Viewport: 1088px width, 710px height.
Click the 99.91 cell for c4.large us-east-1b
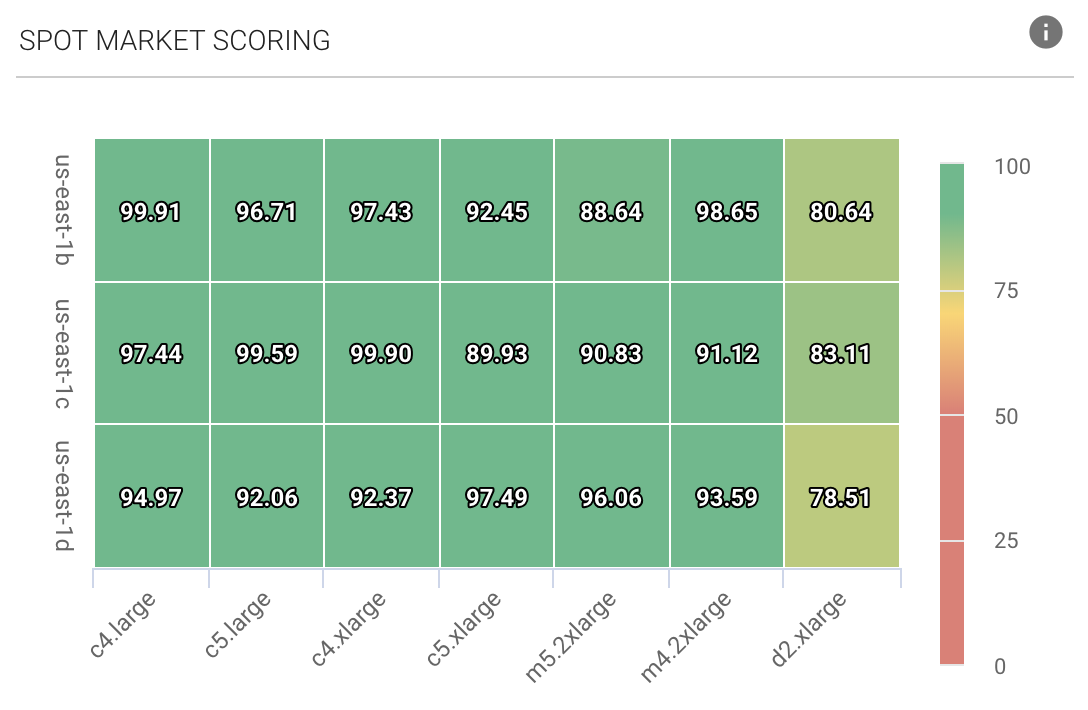pyautogui.click(x=151, y=211)
